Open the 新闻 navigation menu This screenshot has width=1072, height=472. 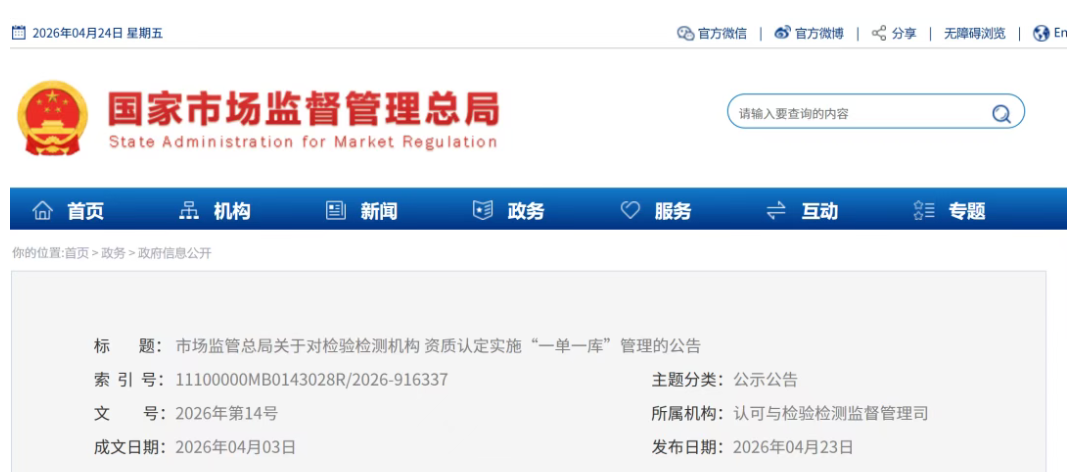coord(379,211)
